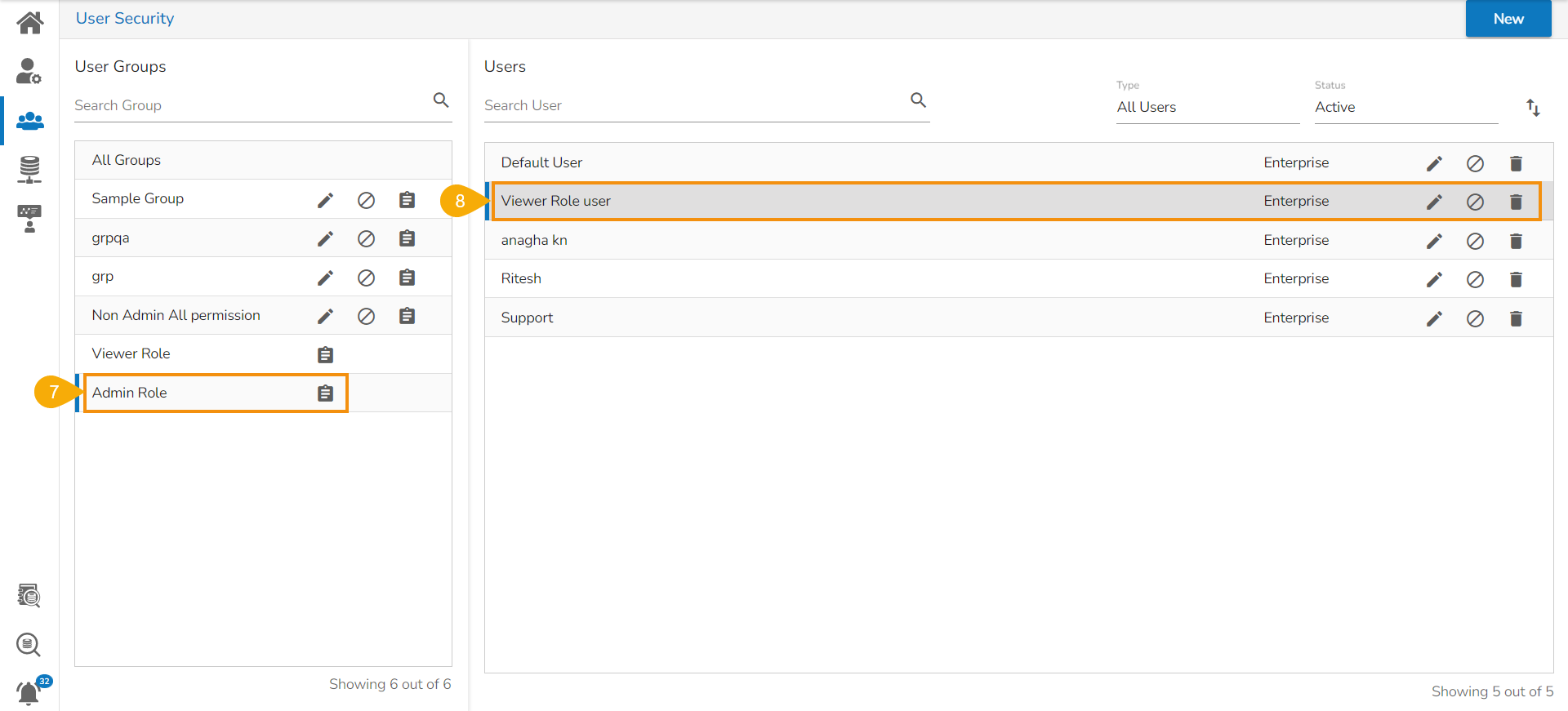Block the grpqa group
Viewport: 1568px width, 711px height.
click(x=366, y=238)
